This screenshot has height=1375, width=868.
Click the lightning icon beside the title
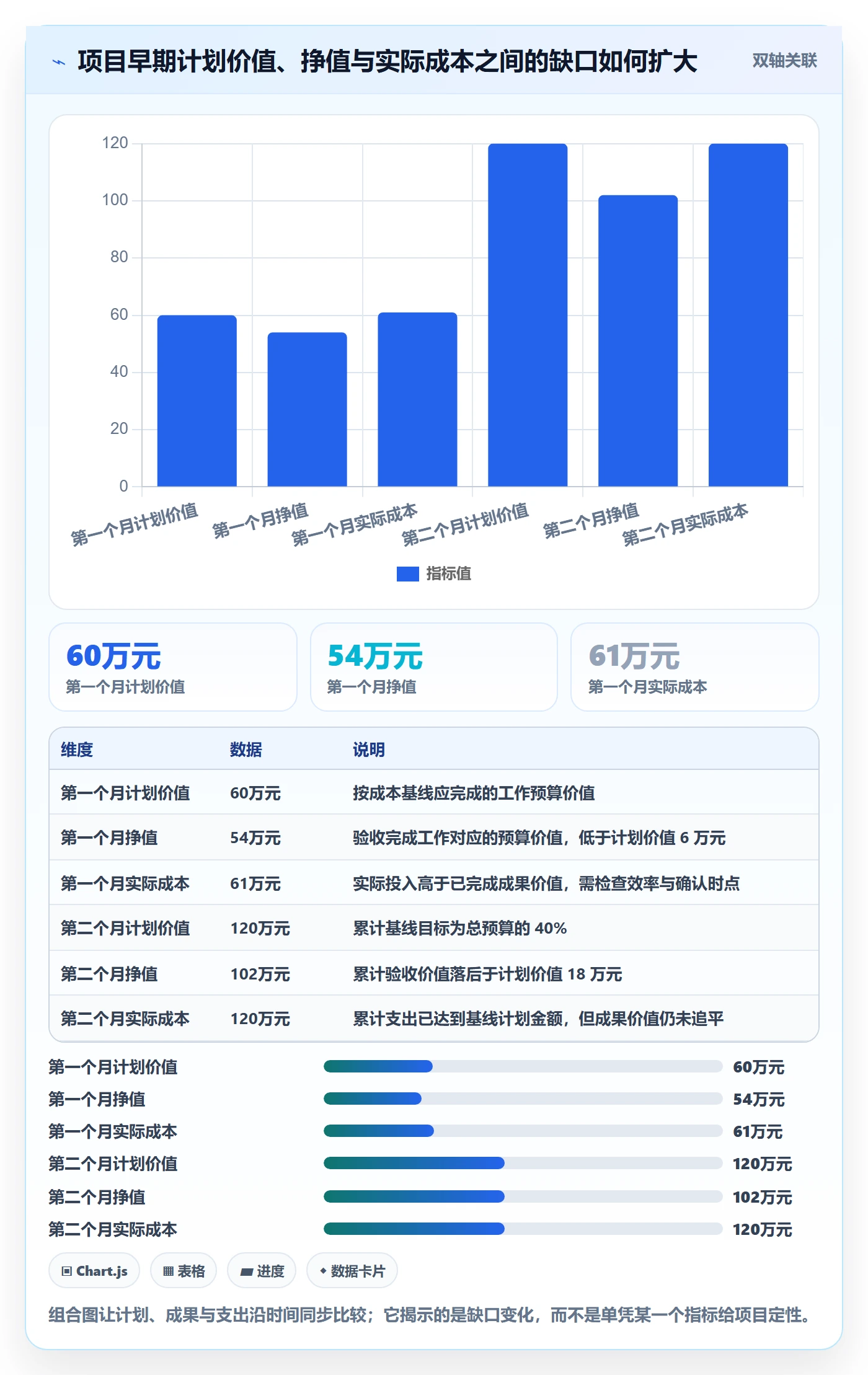(59, 62)
